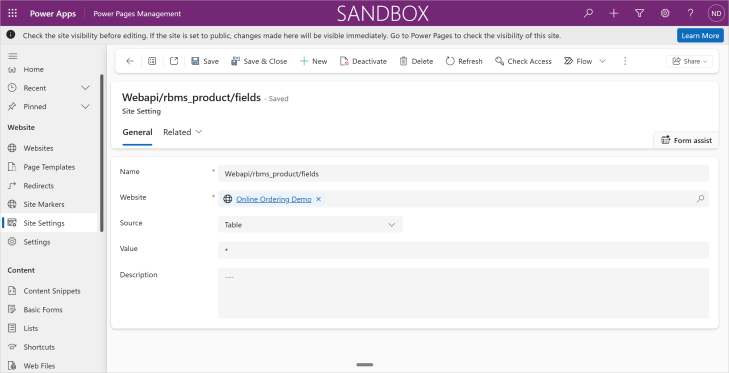Click the Description text area
Viewport: 729px width, 373px height.
coord(463,293)
